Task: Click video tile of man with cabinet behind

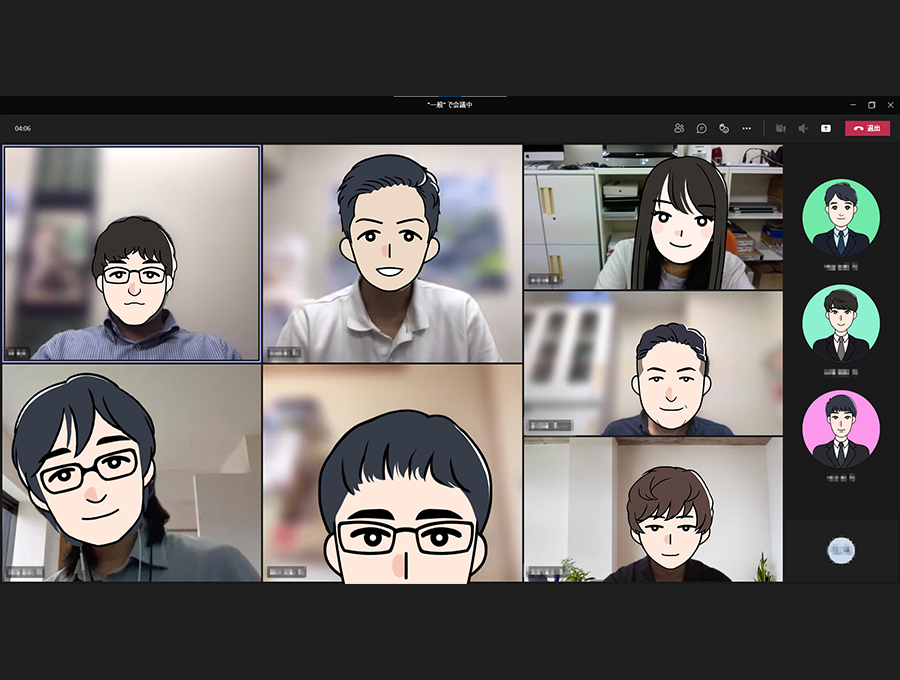Action: click(x=653, y=363)
